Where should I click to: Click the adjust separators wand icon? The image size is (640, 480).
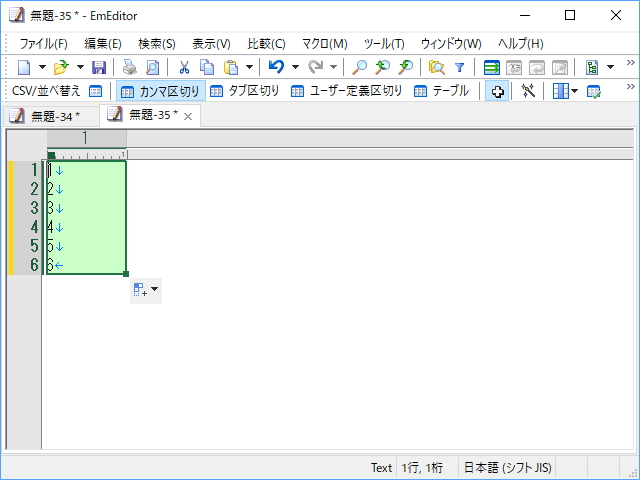[x=528, y=91]
